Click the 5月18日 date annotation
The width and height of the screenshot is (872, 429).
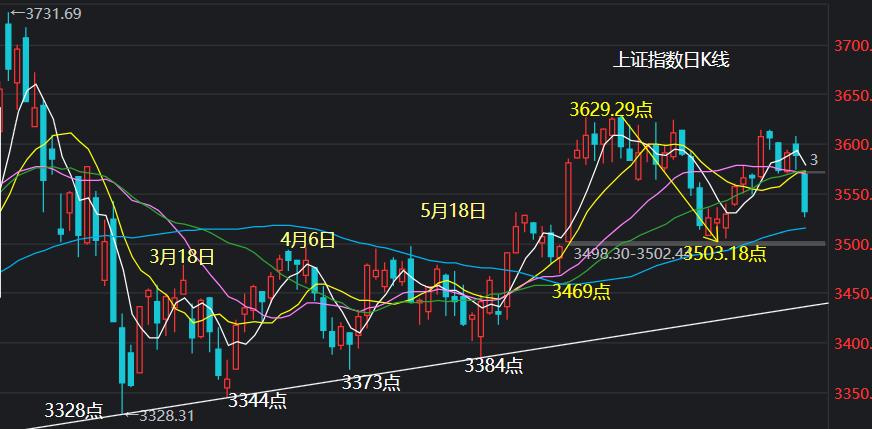point(453,211)
